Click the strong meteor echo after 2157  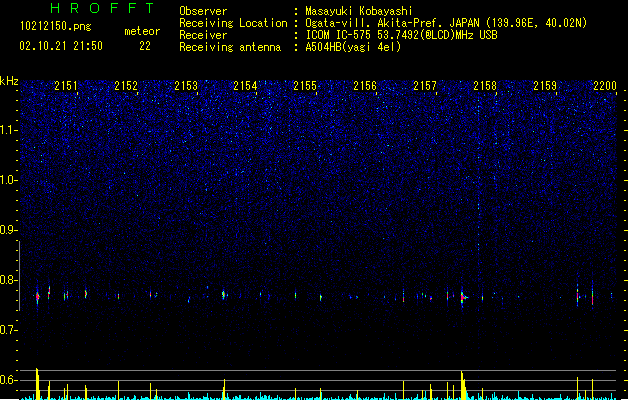463,297
